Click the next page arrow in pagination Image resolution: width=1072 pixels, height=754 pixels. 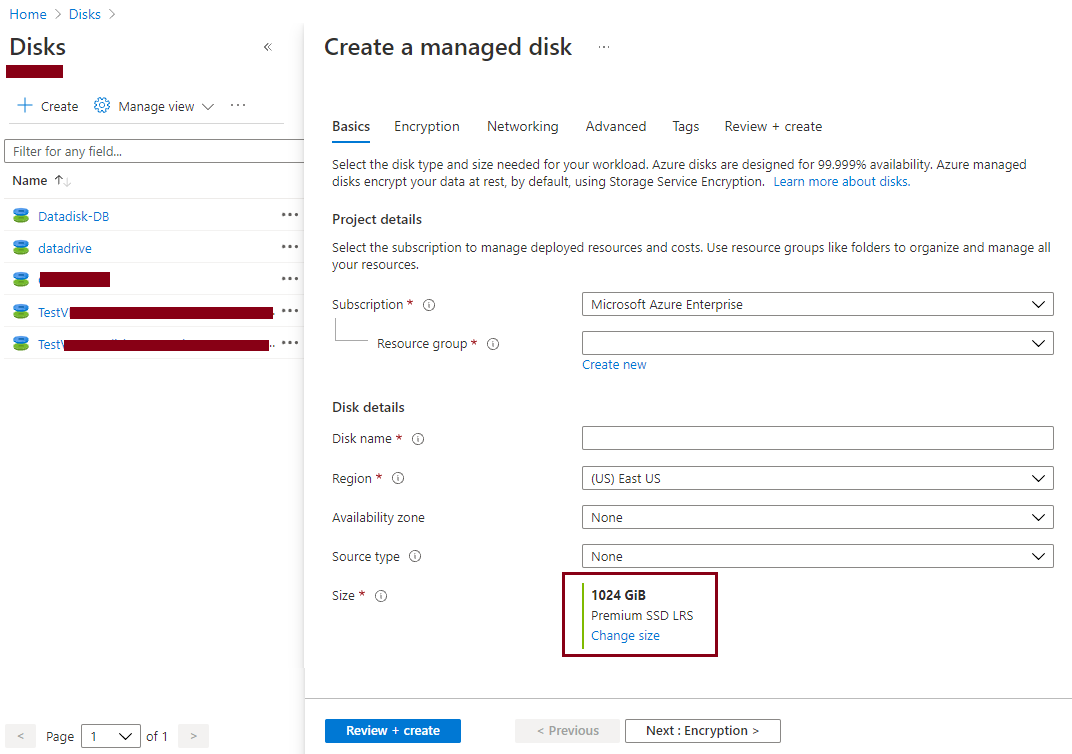(x=192, y=735)
